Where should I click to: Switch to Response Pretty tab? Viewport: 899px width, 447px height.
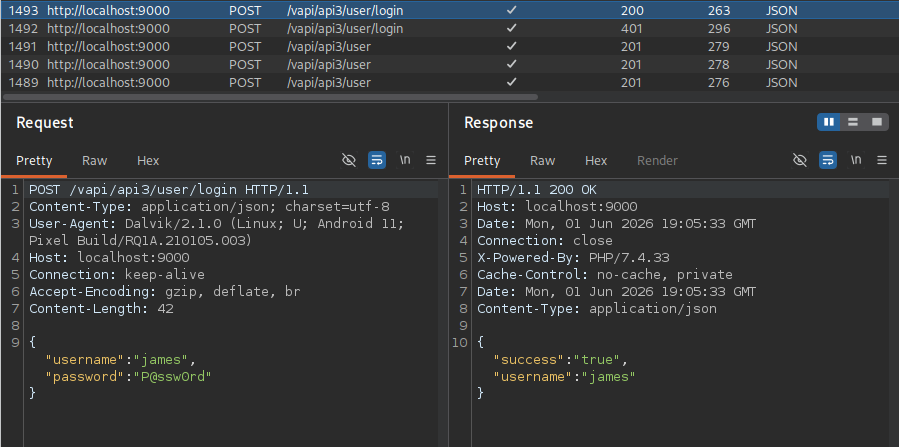tap(482, 161)
